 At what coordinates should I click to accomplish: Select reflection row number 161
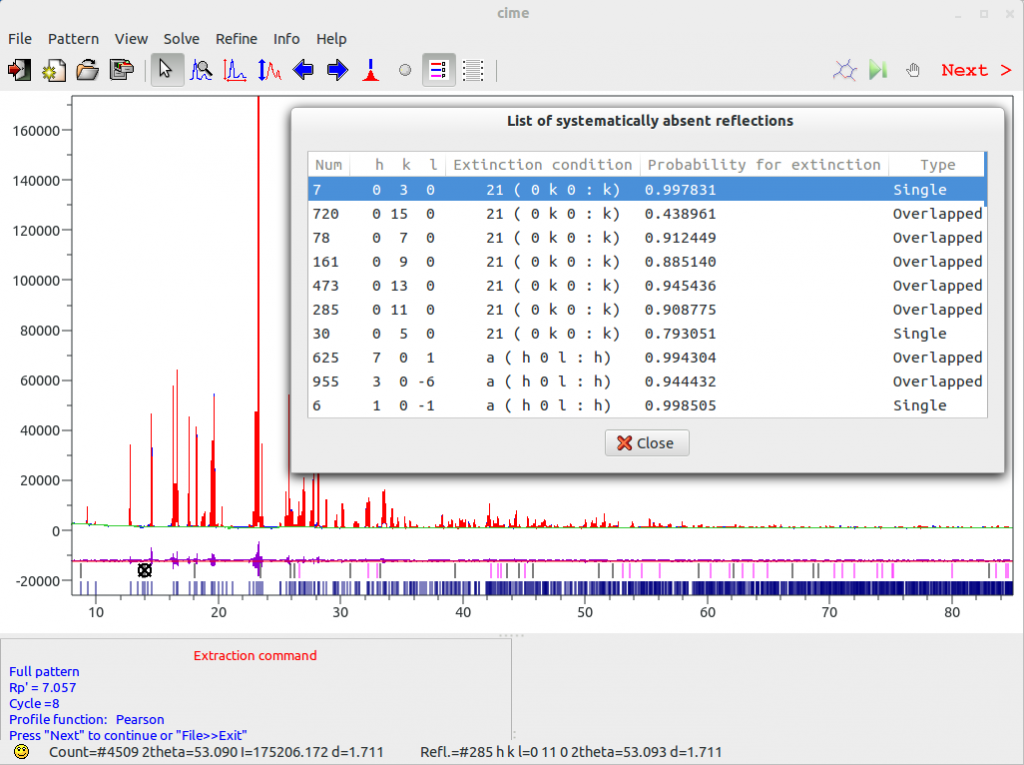tap(647, 261)
